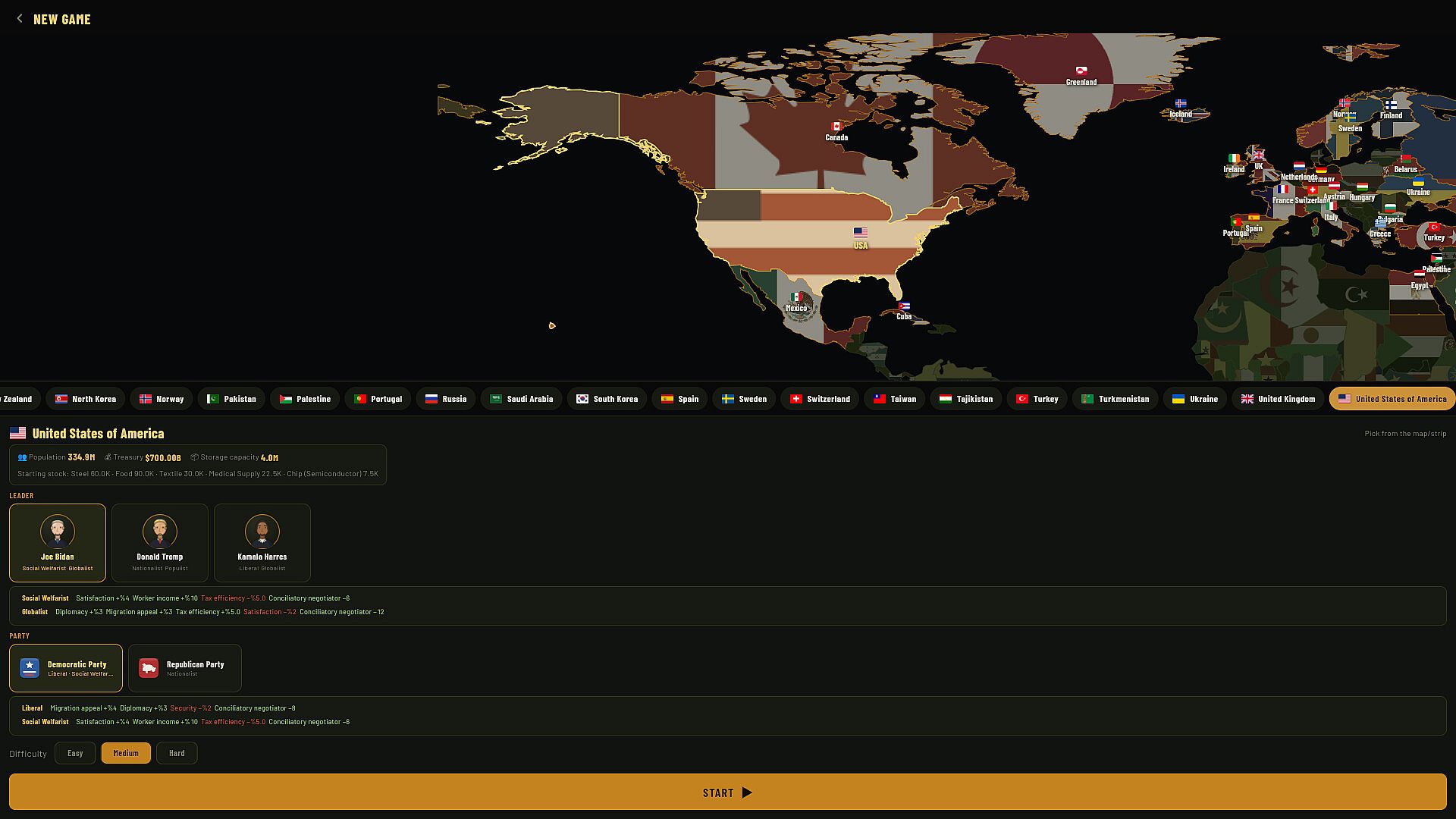Pick Palestine from the country strip
This screenshot has height=819, width=1456.
coord(306,399)
